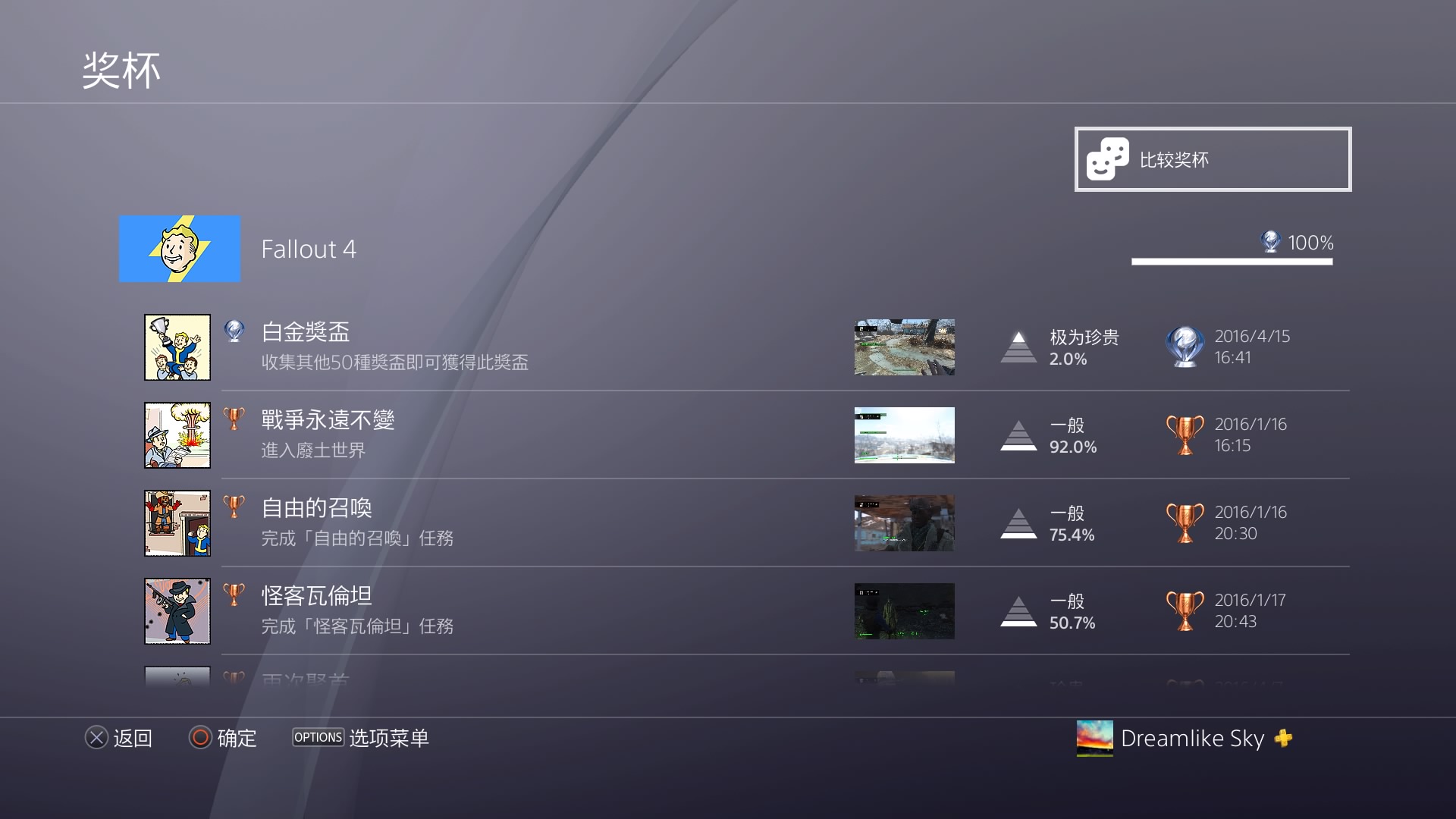The width and height of the screenshot is (1456, 819).
Task: Click the 100% trophy progress bar
Action: click(1232, 262)
